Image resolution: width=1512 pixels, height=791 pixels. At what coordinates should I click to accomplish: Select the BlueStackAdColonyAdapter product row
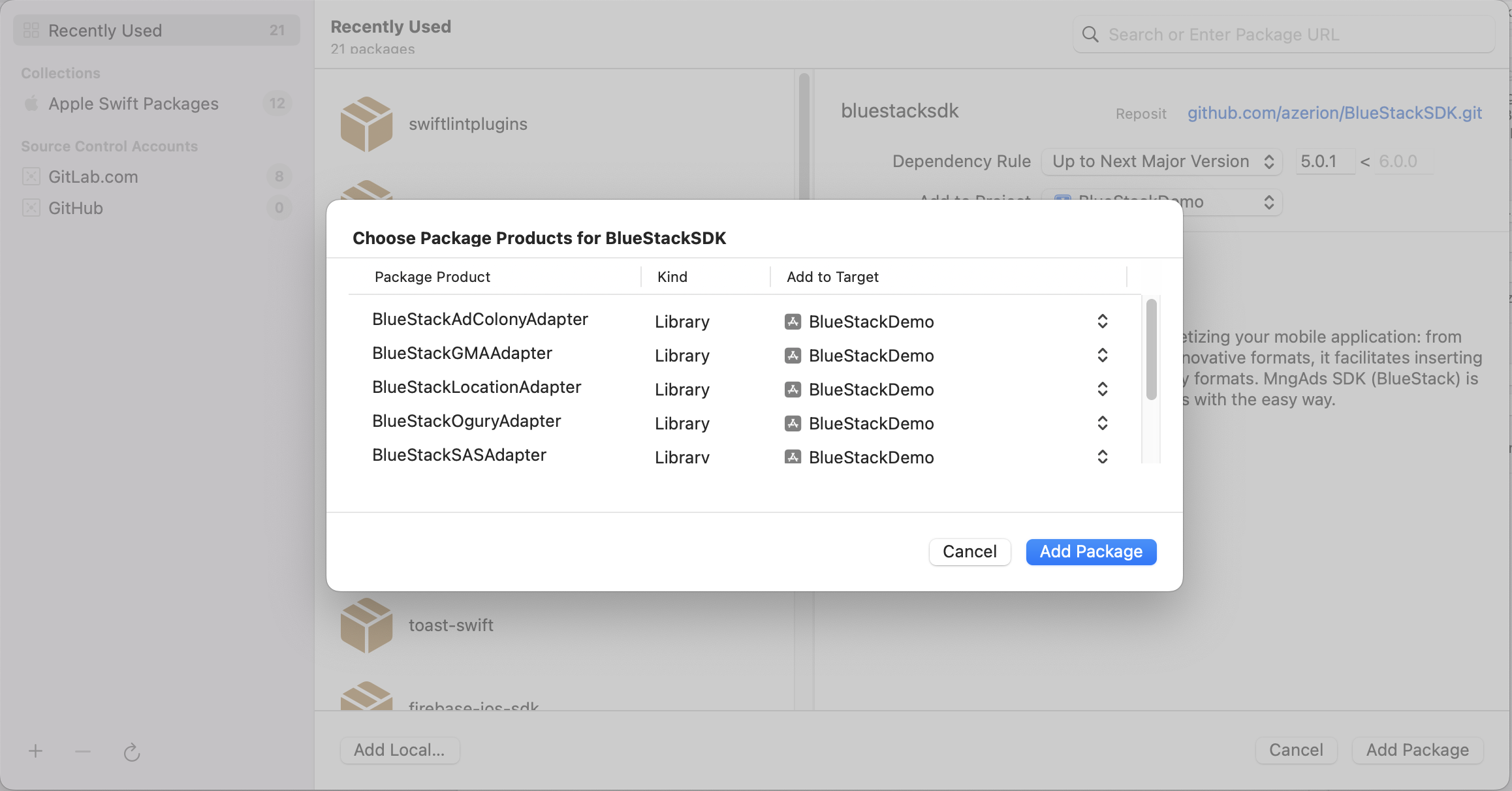click(744, 320)
